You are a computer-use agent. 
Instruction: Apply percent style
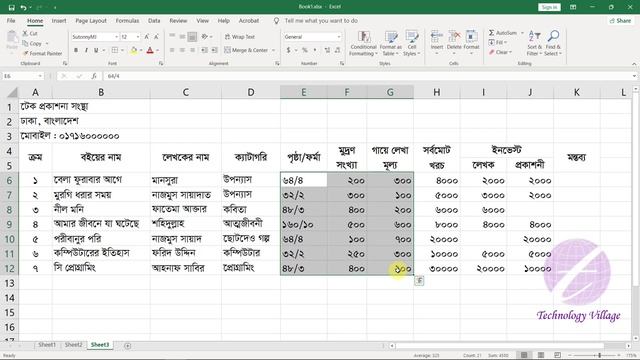304,50
